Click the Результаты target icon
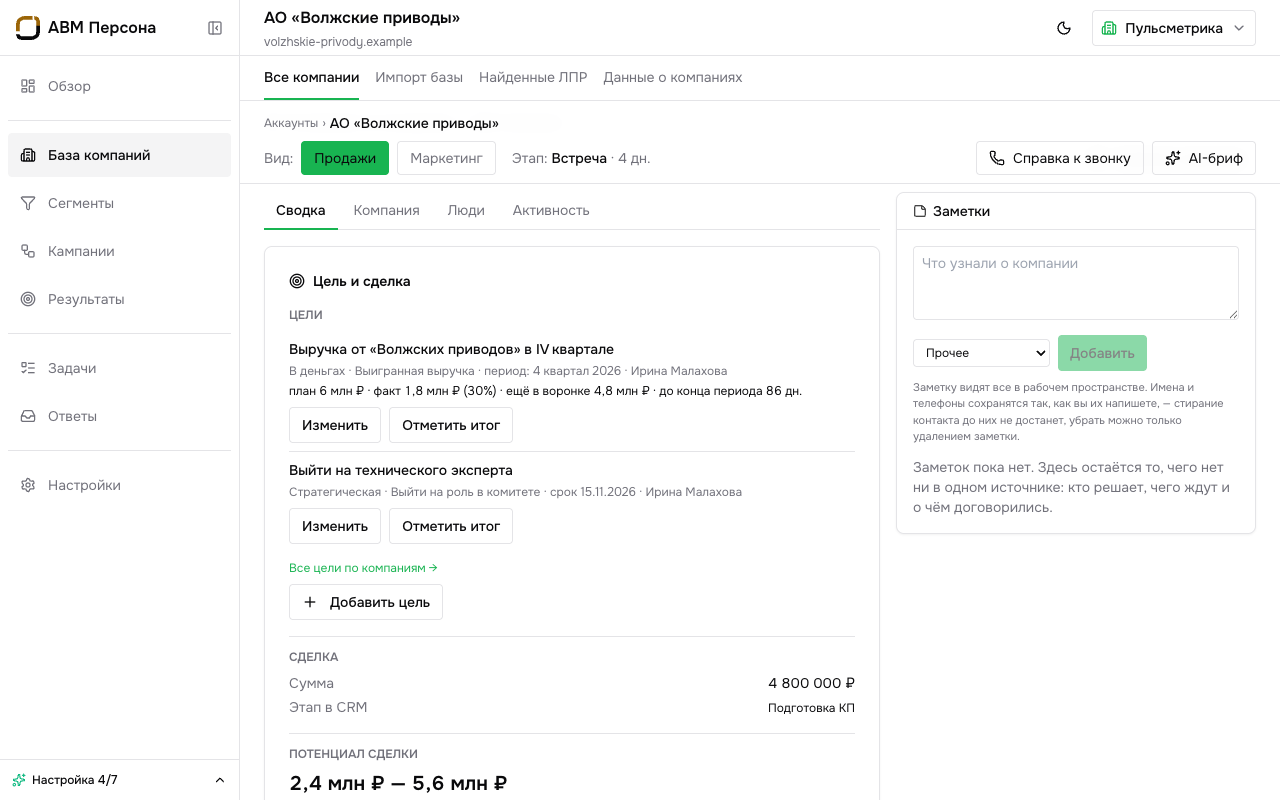This screenshot has width=1280, height=800. coord(28,299)
